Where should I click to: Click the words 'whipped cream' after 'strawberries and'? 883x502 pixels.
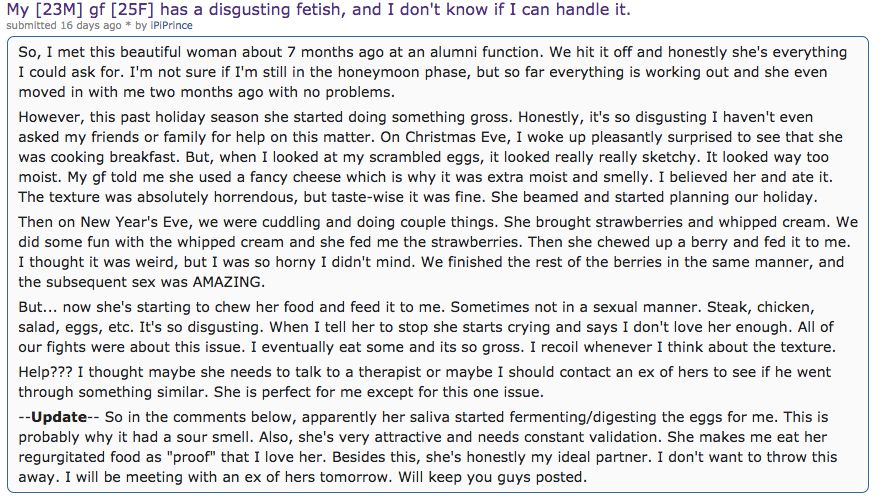click(772, 222)
